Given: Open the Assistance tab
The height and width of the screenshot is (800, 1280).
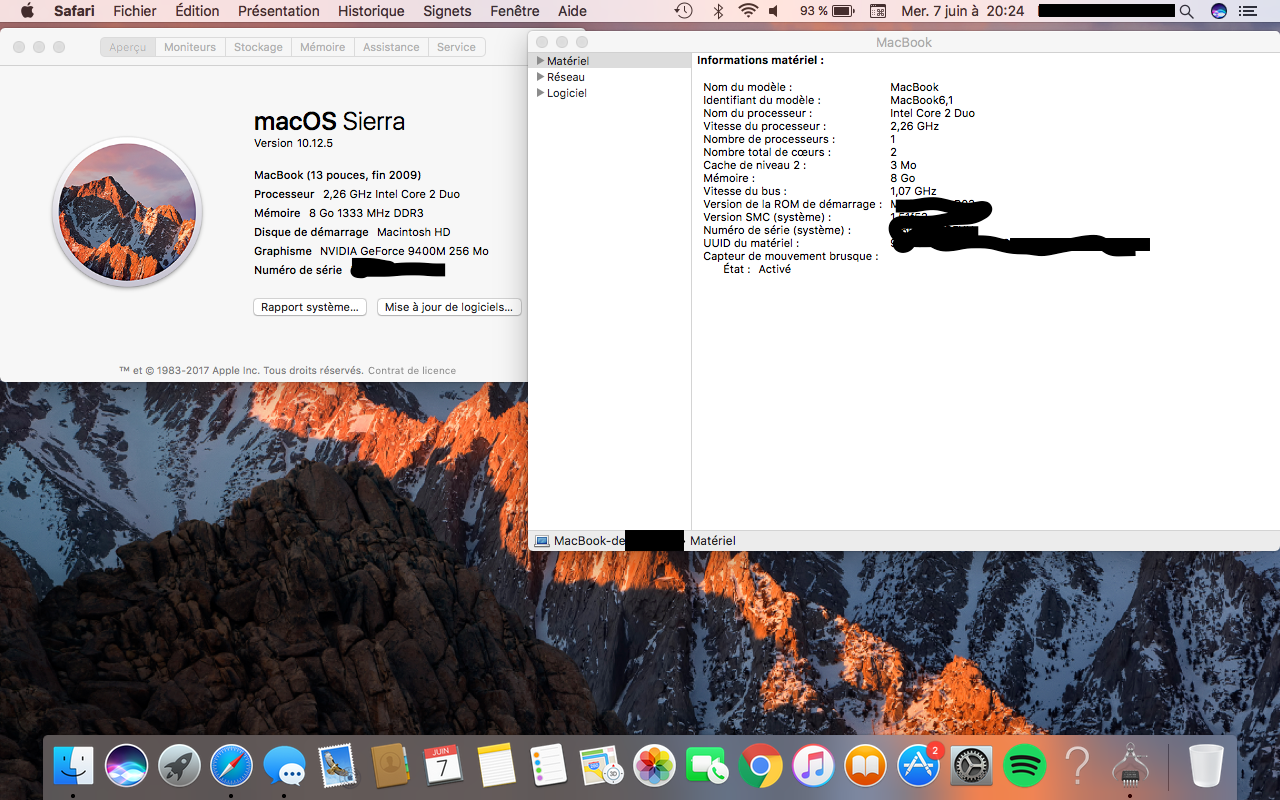Looking at the screenshot, I should coord(391,47).
